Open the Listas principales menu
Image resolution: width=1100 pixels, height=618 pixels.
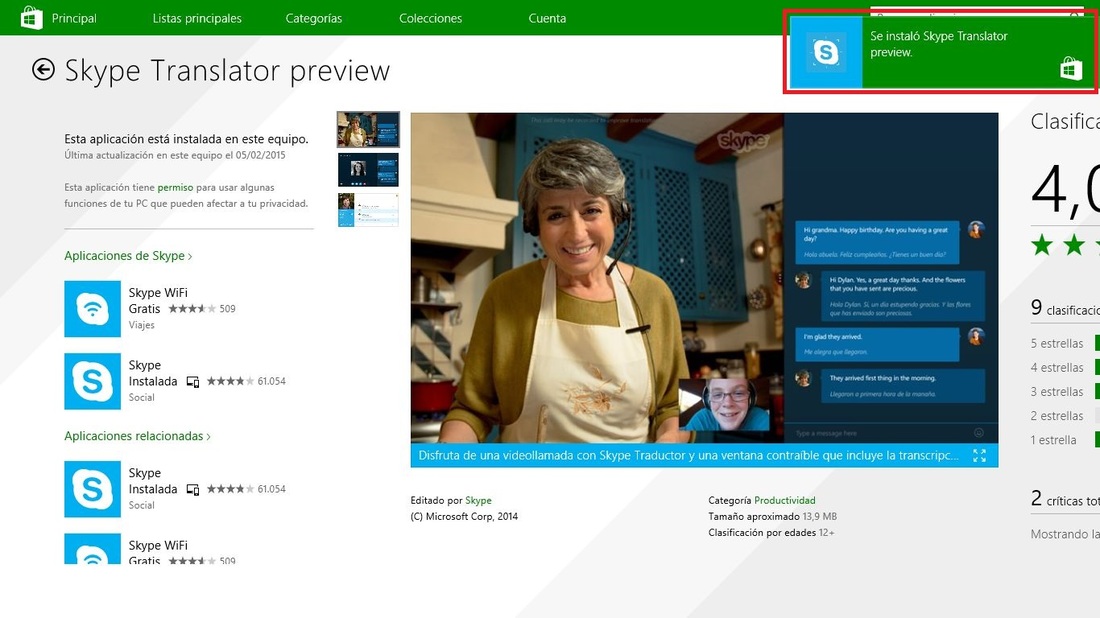tap(197, 18)
